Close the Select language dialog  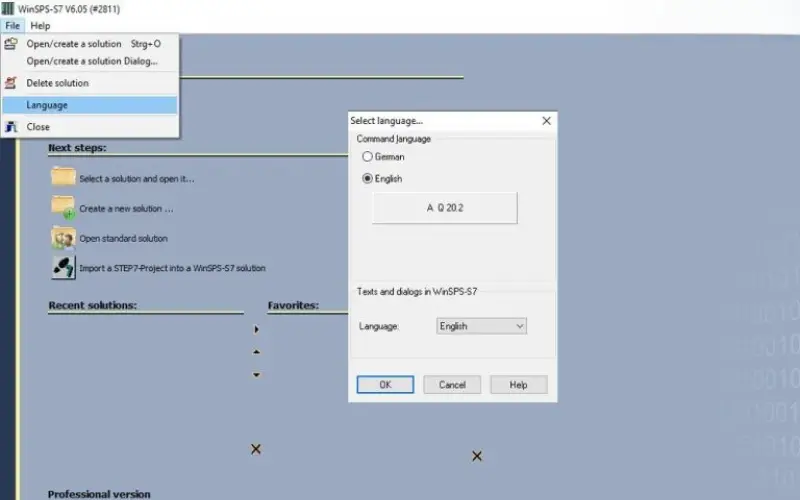pos(546,121)
